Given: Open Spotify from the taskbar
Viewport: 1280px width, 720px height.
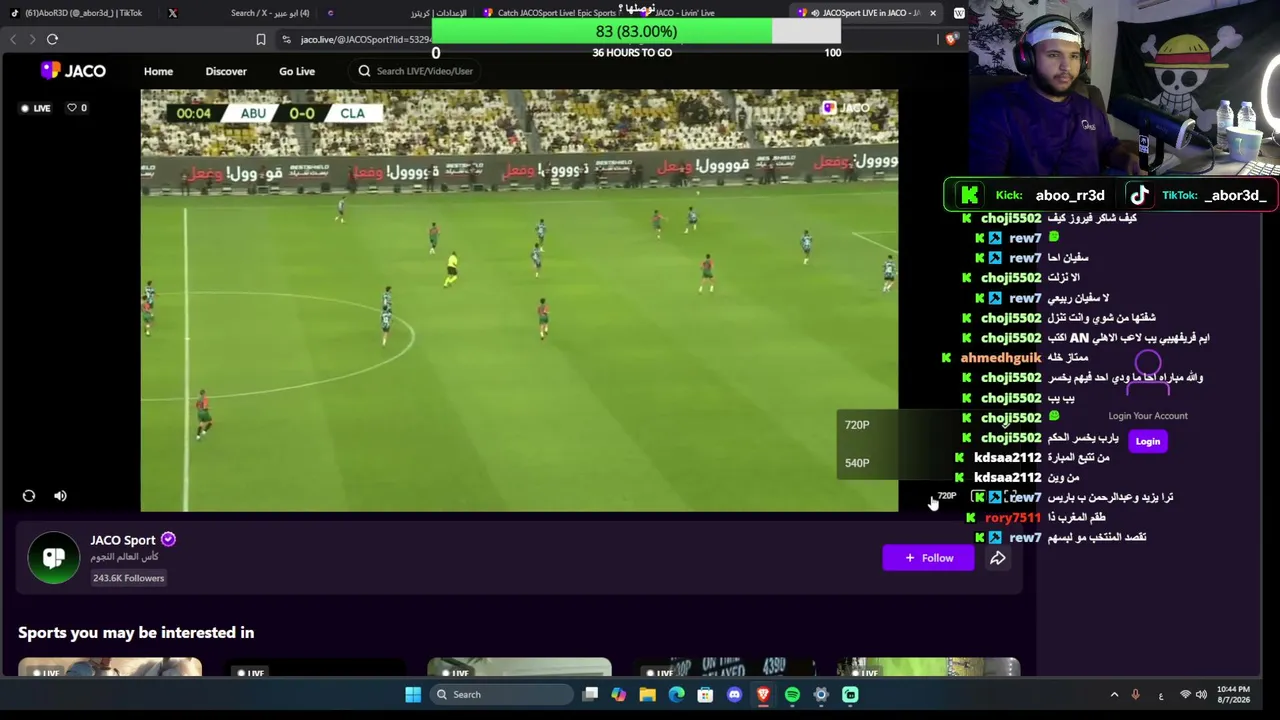Looking at the screenshot, I should click(x=792, y=695).
